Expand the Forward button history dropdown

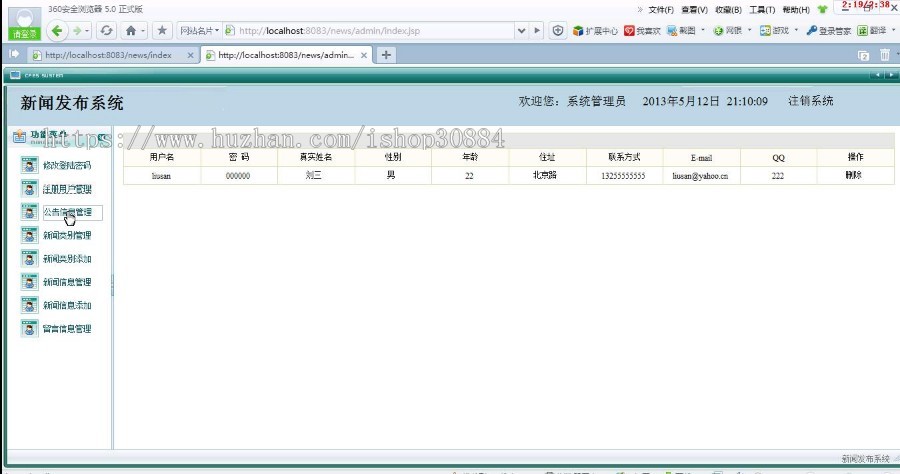pos(88,30)
